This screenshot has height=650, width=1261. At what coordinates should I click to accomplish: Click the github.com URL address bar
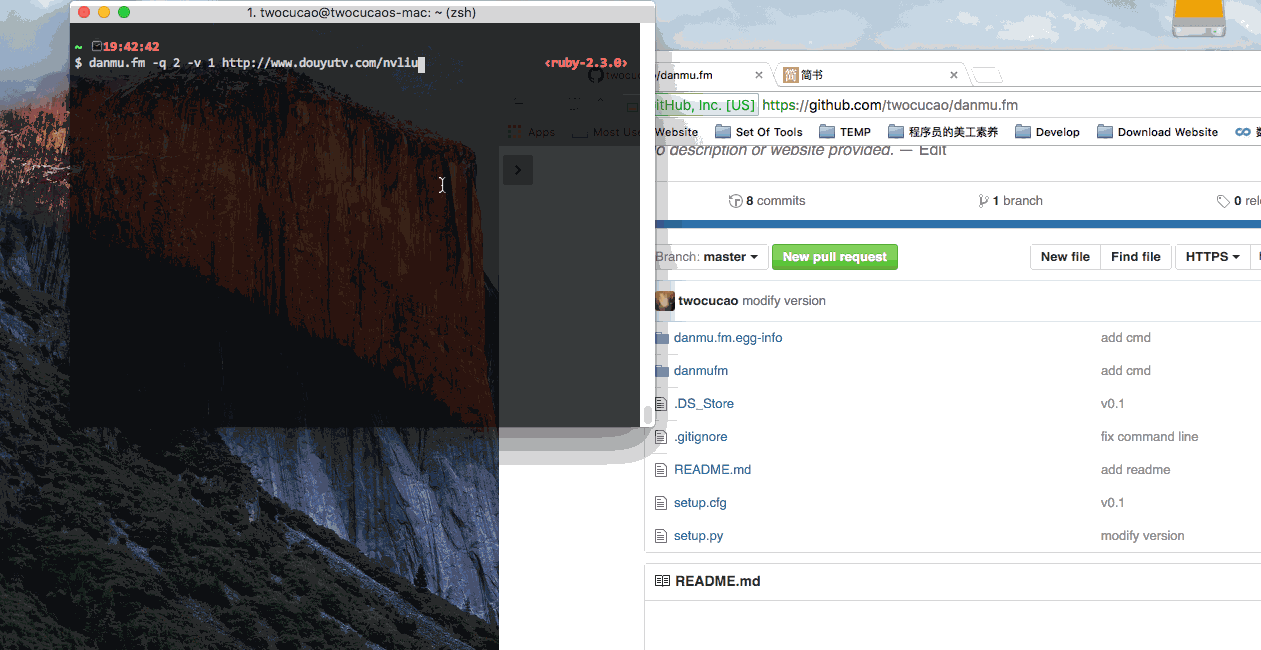[x=1000, y=105]
